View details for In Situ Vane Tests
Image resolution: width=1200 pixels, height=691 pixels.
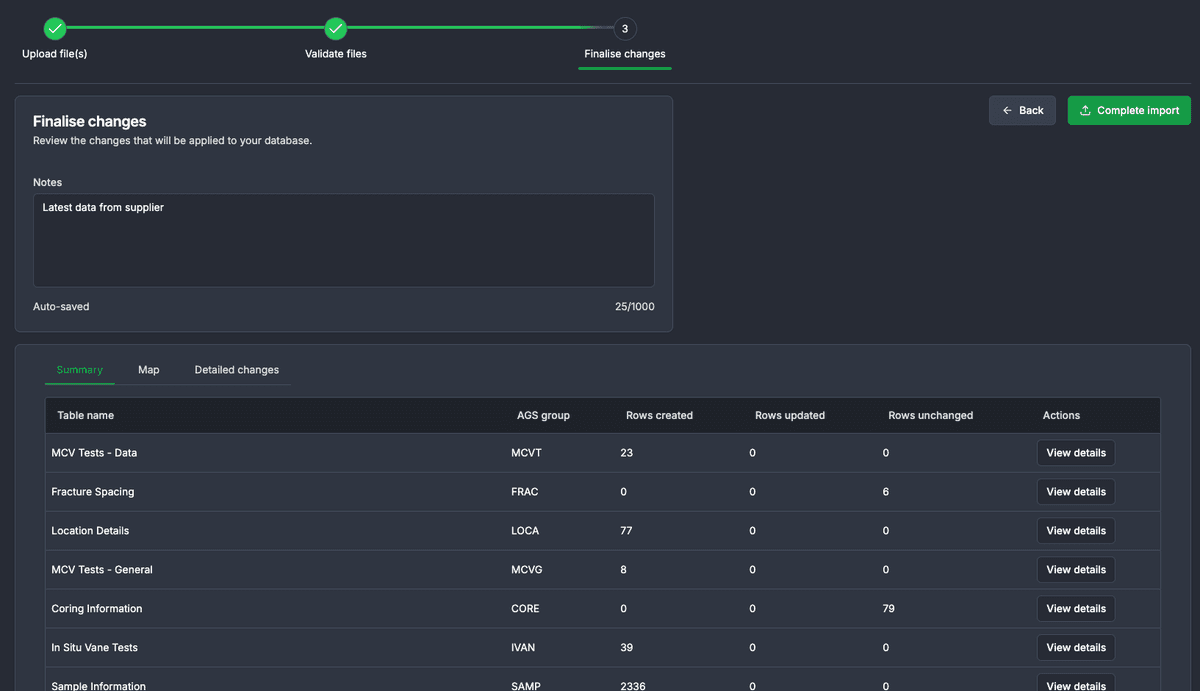pos(1075,648)
